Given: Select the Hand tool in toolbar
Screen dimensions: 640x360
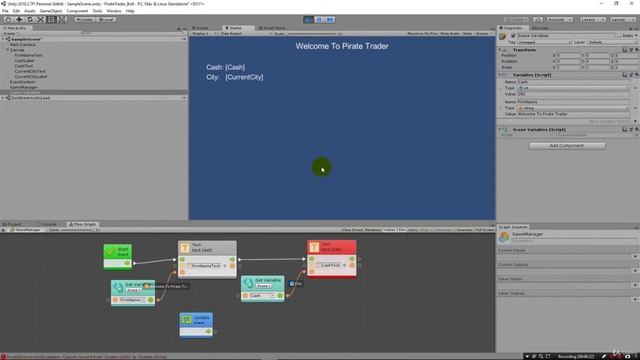Looking at the screenshot, I should [x=8, y=20].
